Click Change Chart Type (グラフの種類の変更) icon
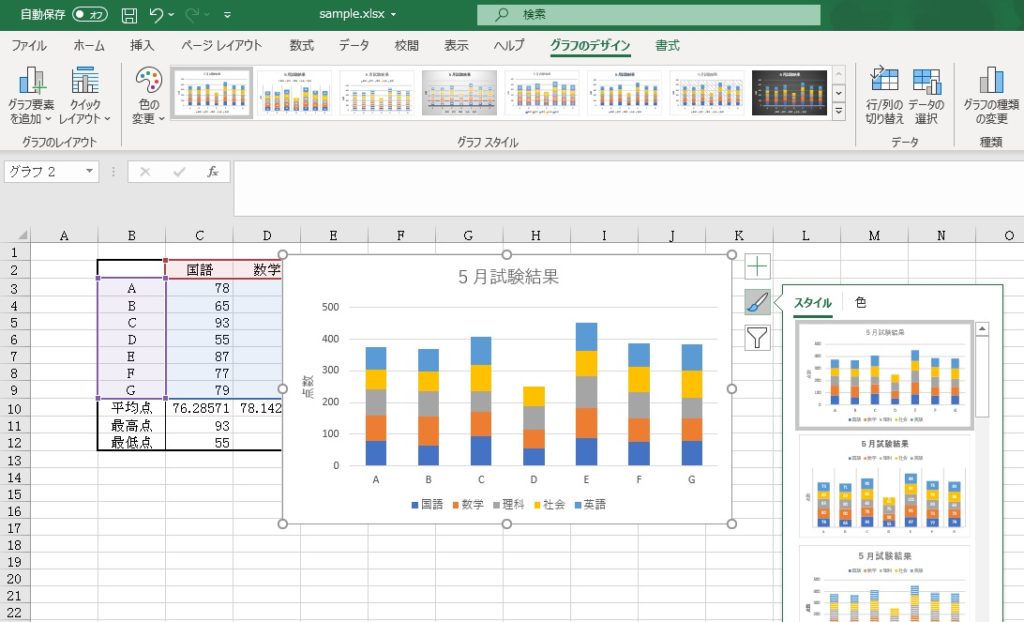The image size is (1024, 622). 990,96
